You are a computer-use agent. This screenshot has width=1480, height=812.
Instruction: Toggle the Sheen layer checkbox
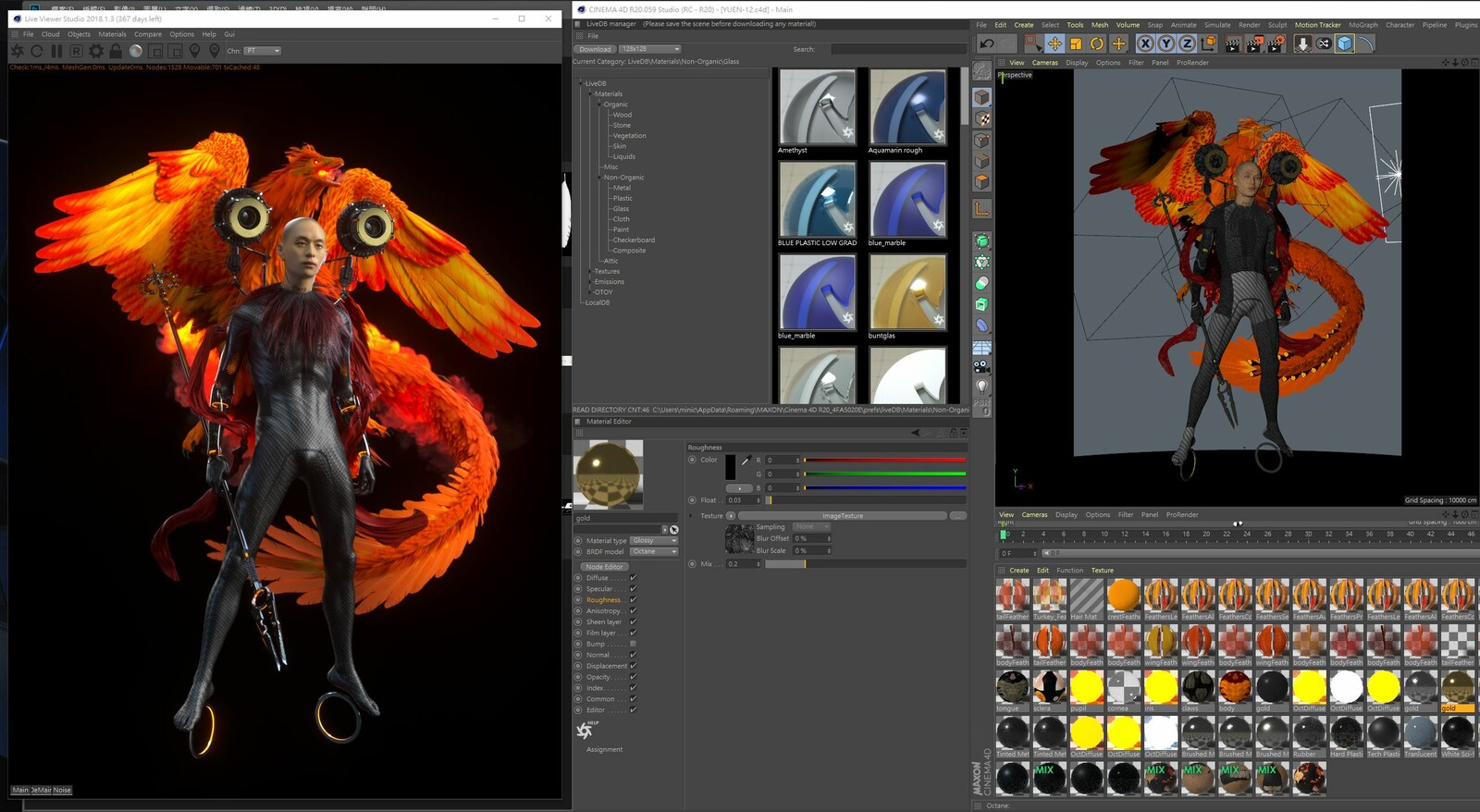633,622
